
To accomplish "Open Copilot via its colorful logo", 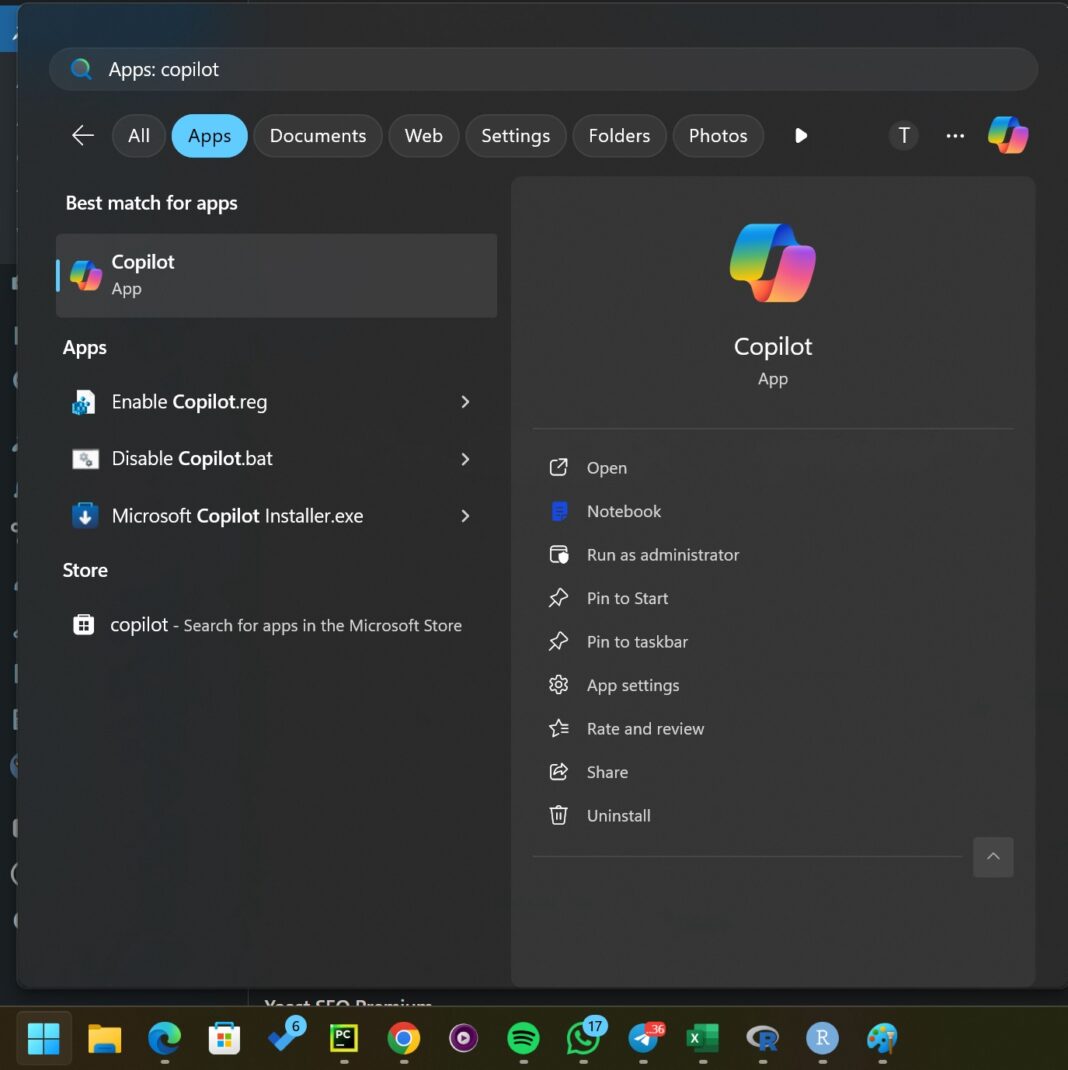I will (1007, 135).
